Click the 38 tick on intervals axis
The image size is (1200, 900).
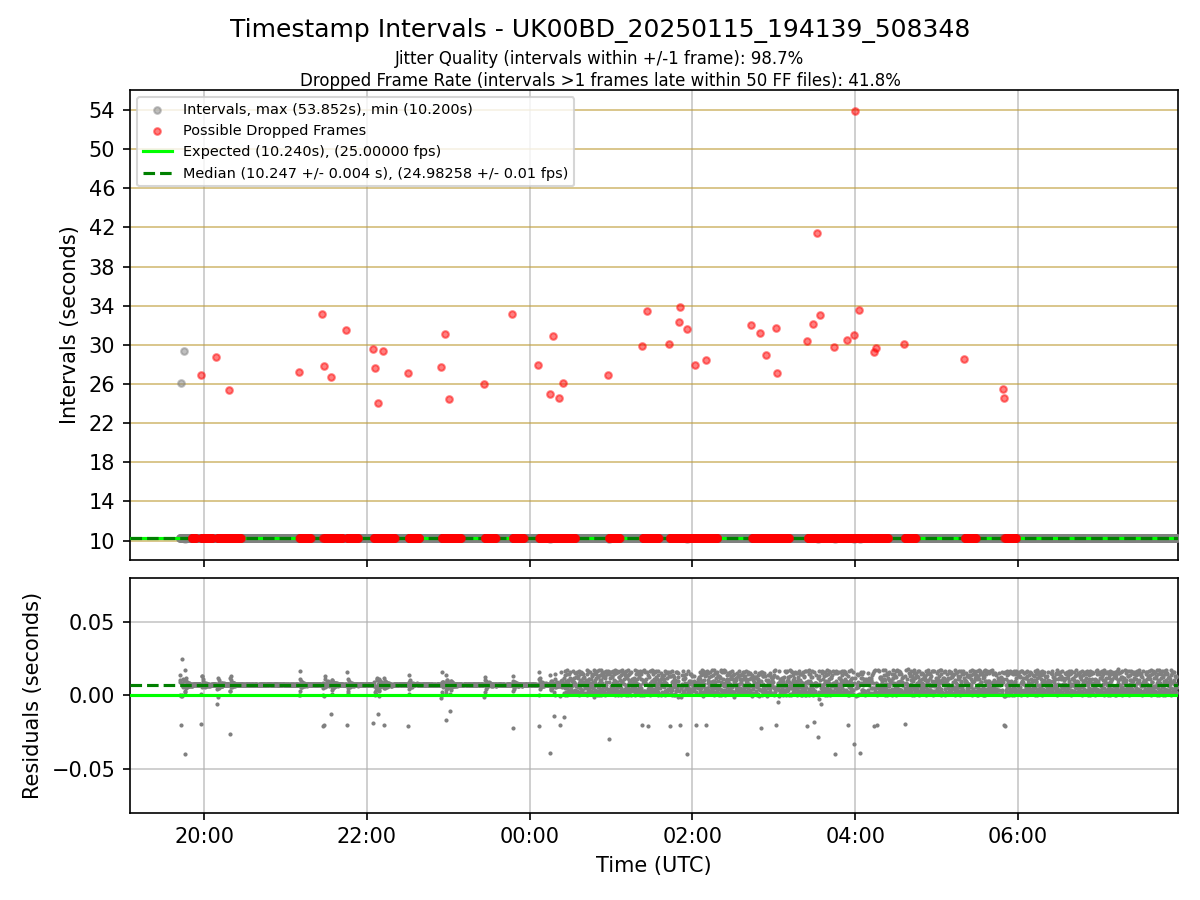(104, 267)
